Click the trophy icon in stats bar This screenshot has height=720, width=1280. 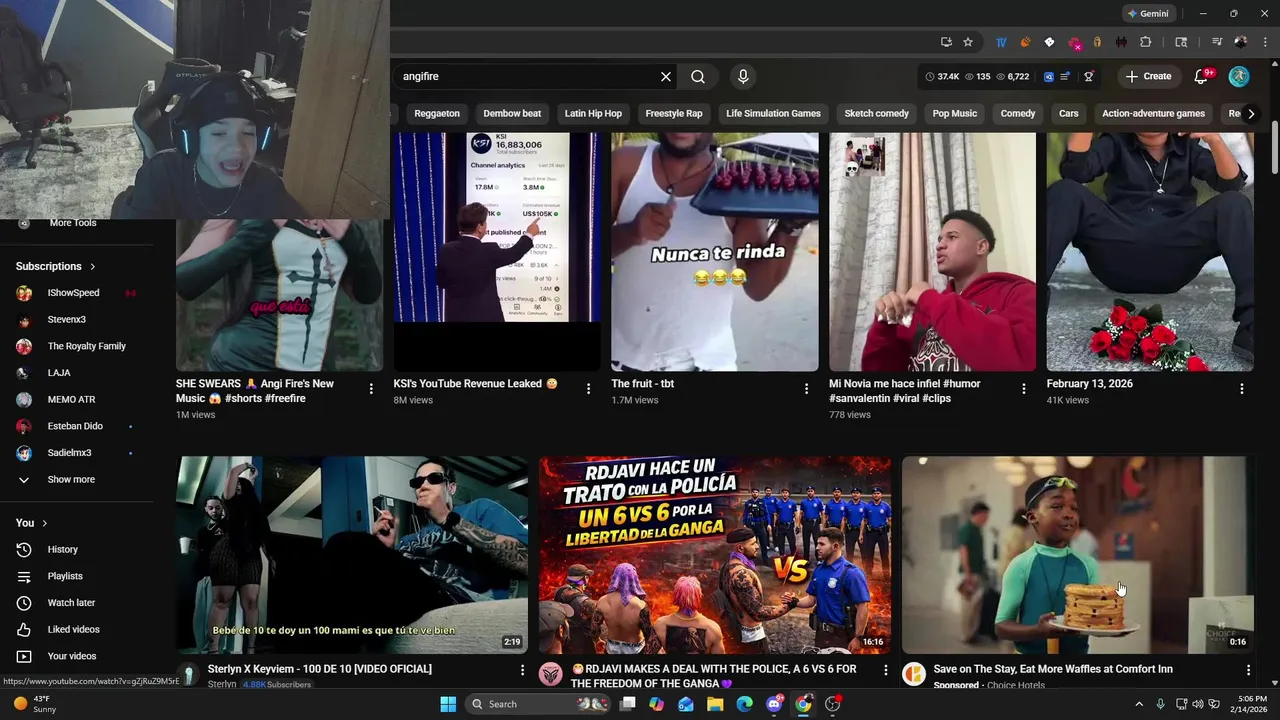coord(1089,76)
